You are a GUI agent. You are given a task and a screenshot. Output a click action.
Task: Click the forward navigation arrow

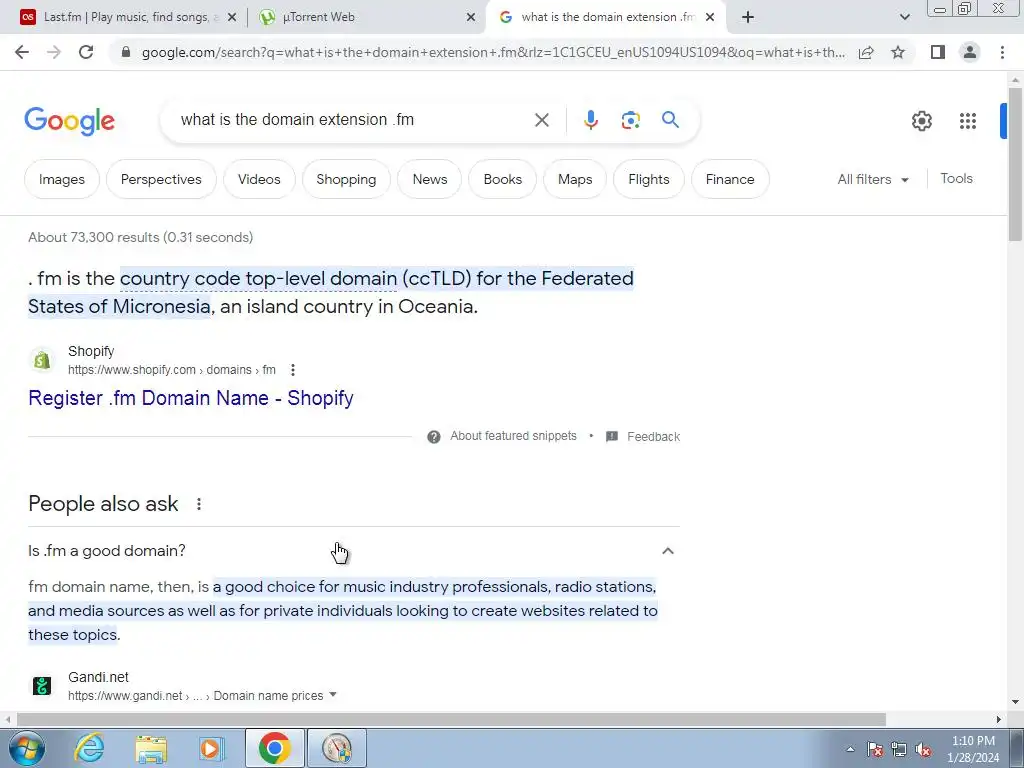[54, 52]
